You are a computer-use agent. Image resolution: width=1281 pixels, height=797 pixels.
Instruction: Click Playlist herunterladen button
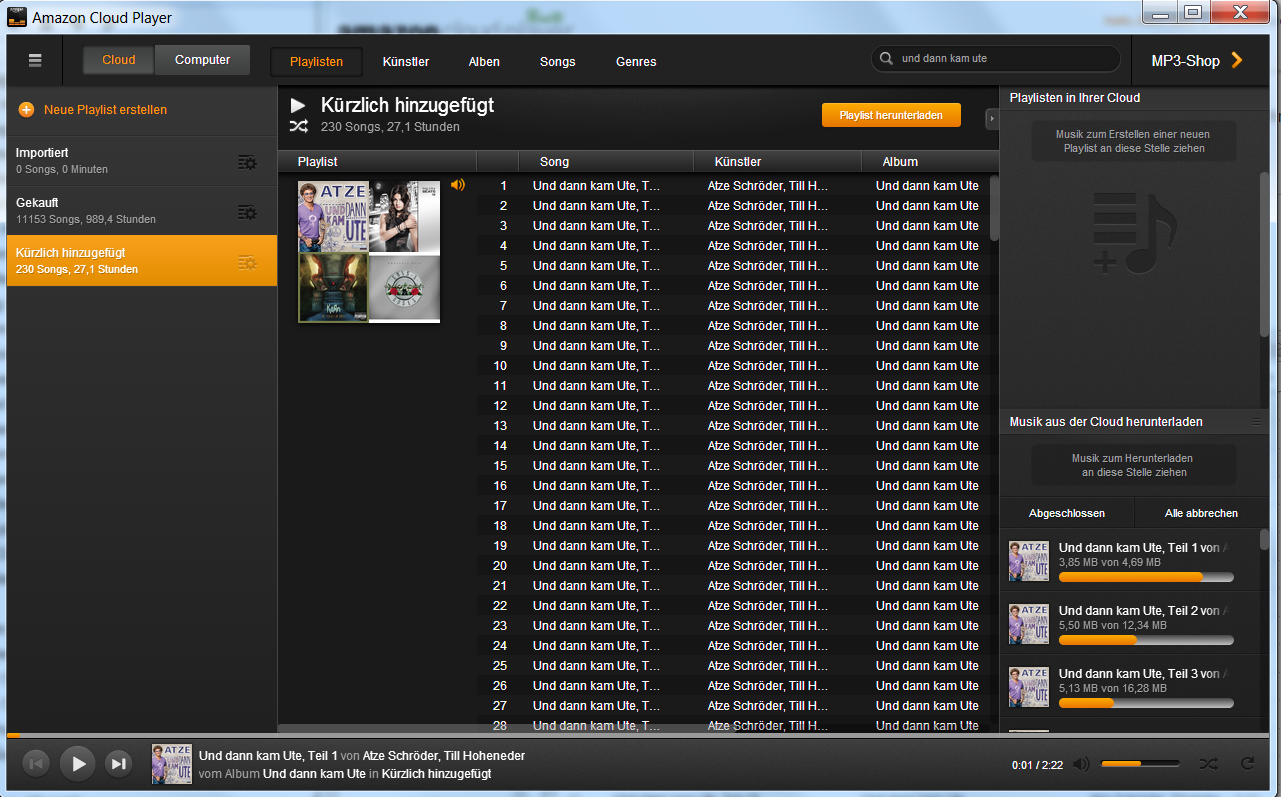891,115
